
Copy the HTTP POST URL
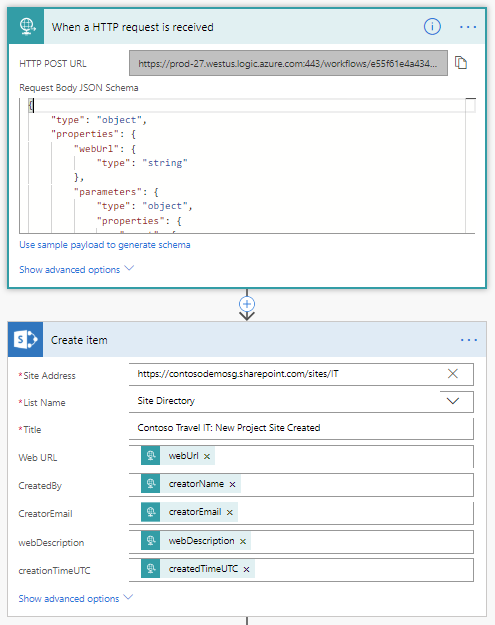461,63
